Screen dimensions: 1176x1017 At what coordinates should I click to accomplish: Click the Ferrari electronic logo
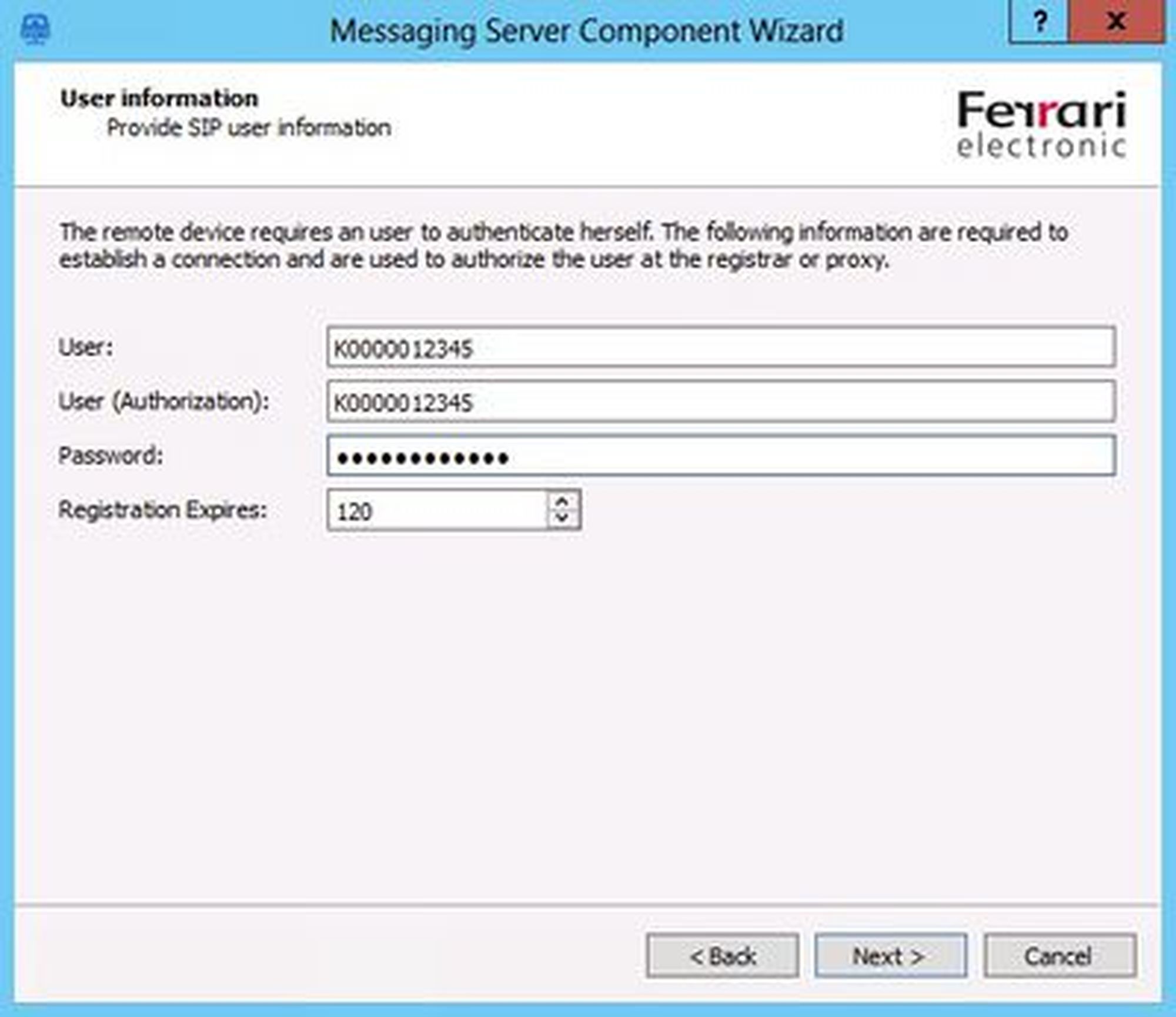[1041, 124]
